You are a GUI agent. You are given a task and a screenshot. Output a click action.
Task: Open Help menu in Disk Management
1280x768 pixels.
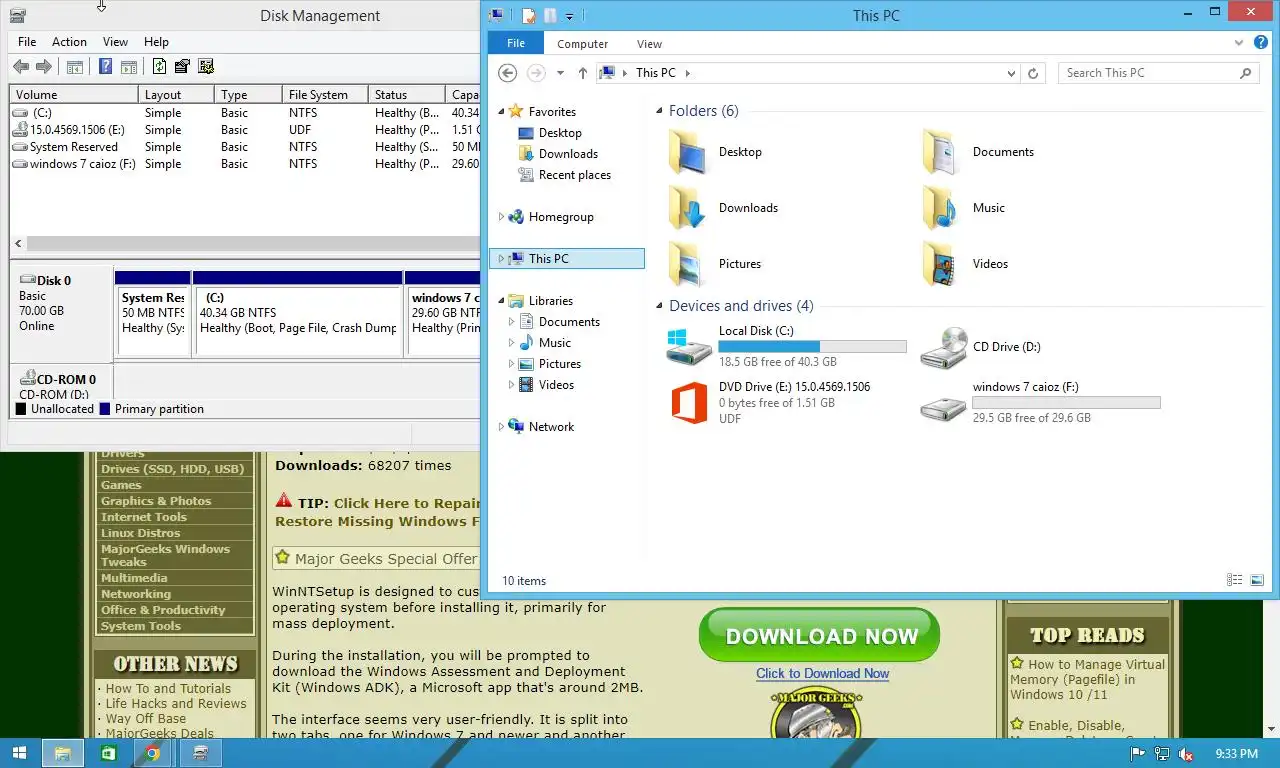[x=156, y=42]
